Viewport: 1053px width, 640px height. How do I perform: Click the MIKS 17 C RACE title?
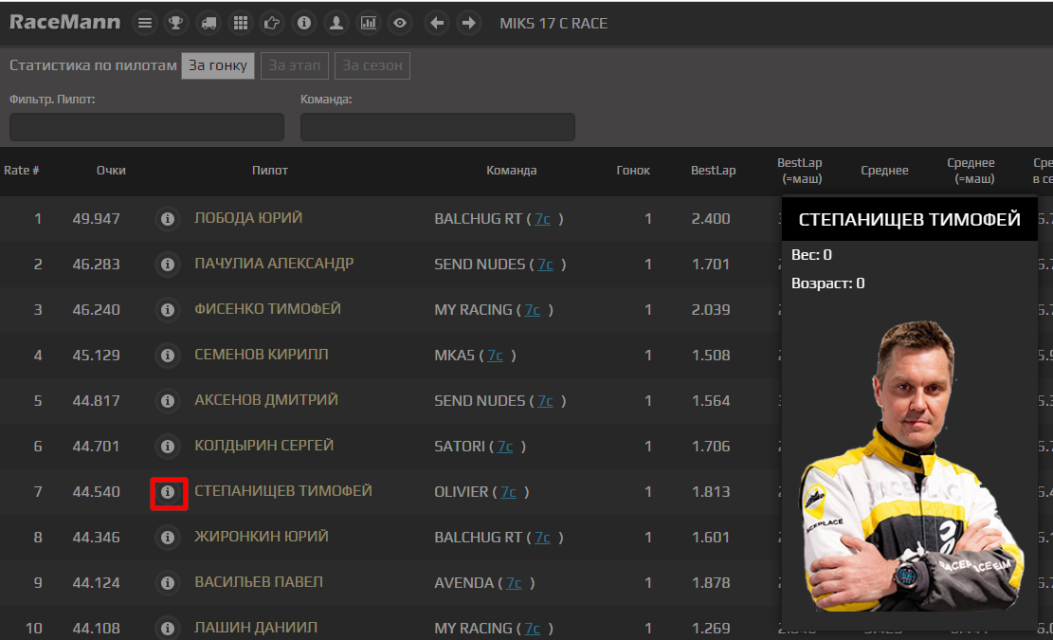pyautogui.click(x=553, y=24)
